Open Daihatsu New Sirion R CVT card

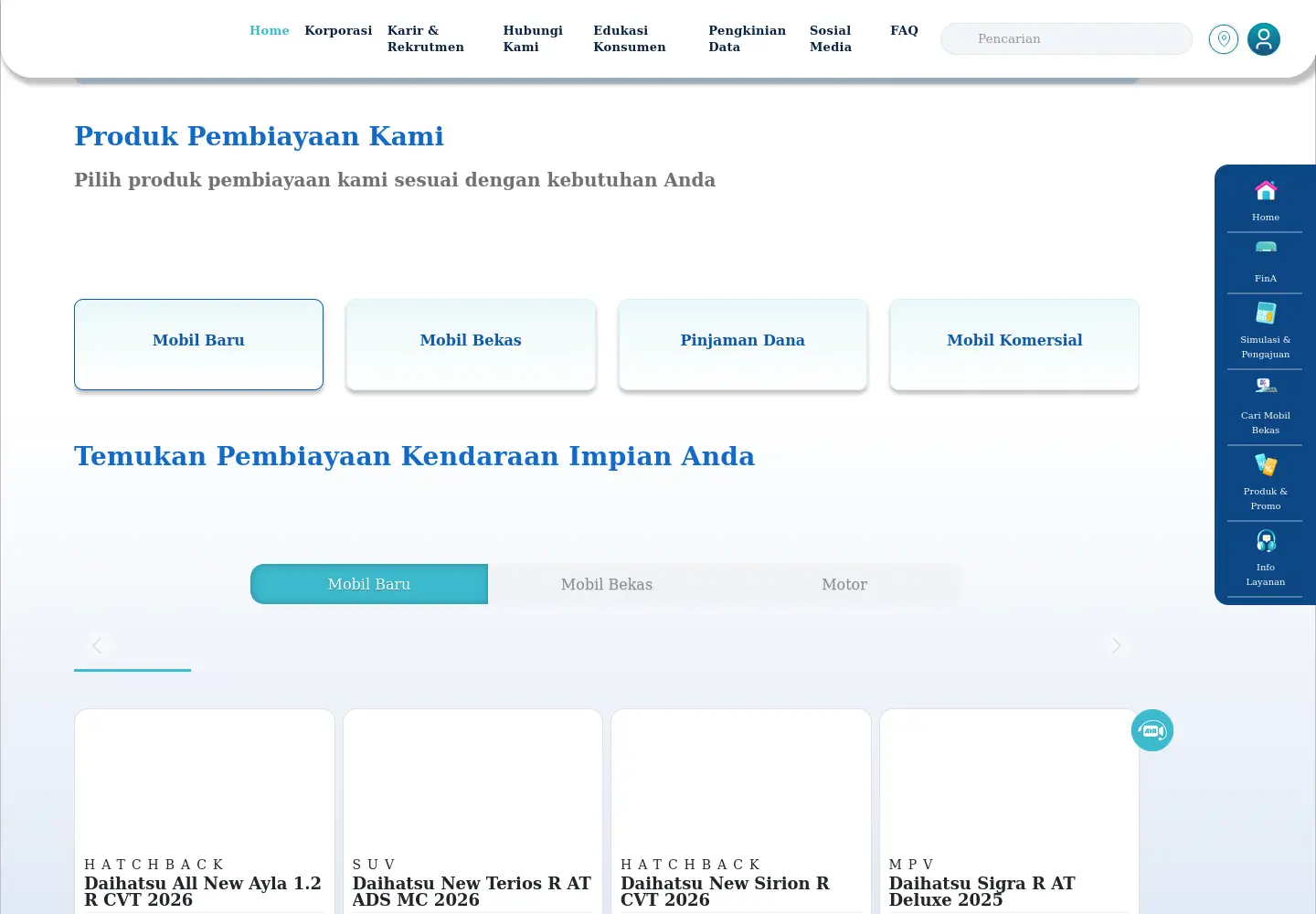pyautogui.click(x=741, y=812)
